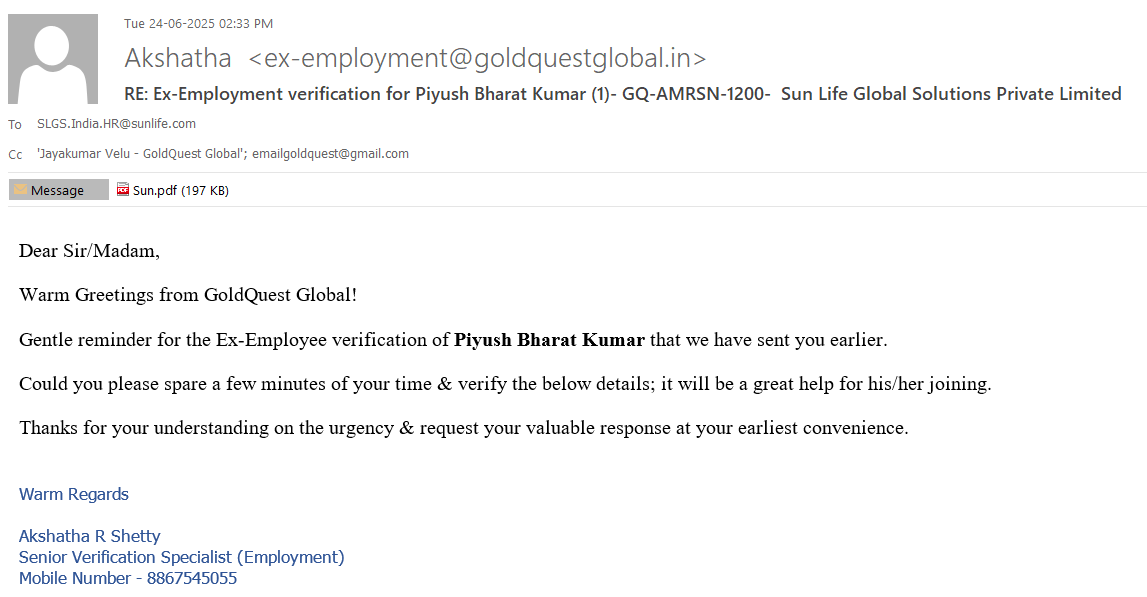
Task: Click the SLGS.India.HR@sunlife.com recipient
Action: [116, 124]
